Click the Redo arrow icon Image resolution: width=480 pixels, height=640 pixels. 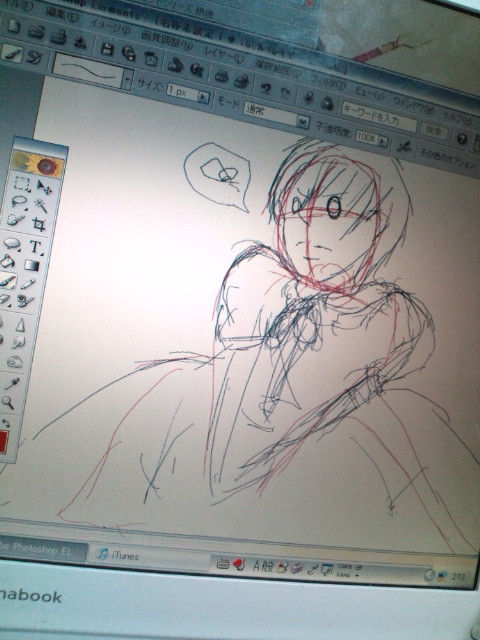(x=287, y=92)
